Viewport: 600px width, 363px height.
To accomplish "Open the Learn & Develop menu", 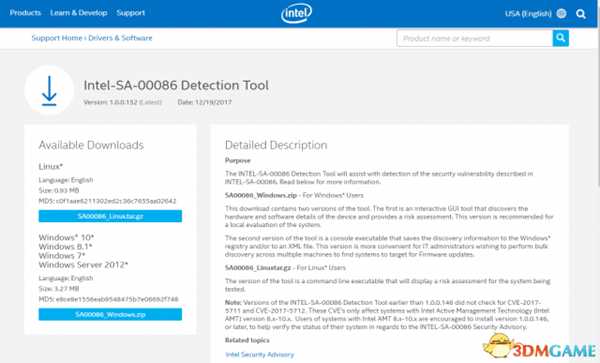I will pyautogui.click(x=78, y=13).
